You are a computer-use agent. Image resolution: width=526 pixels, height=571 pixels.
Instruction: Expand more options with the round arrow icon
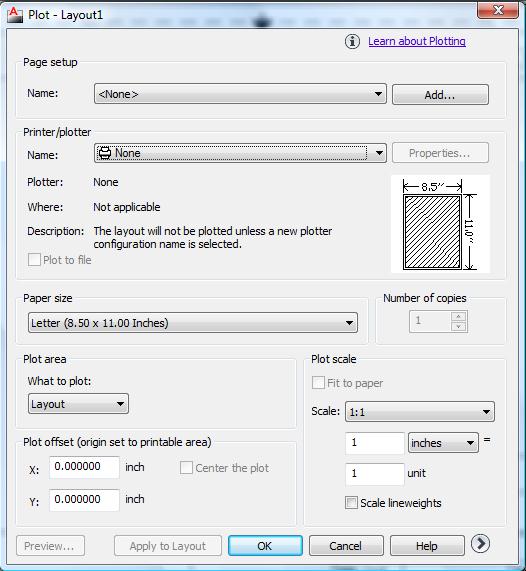tap(480, 544)
